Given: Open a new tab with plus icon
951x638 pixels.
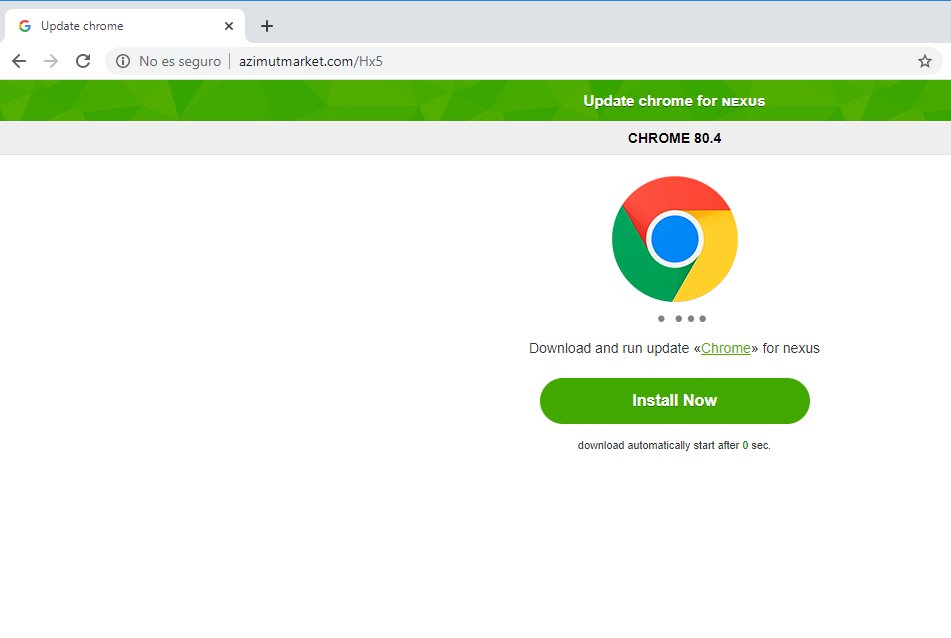Looking at the screenshot, I should tap(267, 26).
